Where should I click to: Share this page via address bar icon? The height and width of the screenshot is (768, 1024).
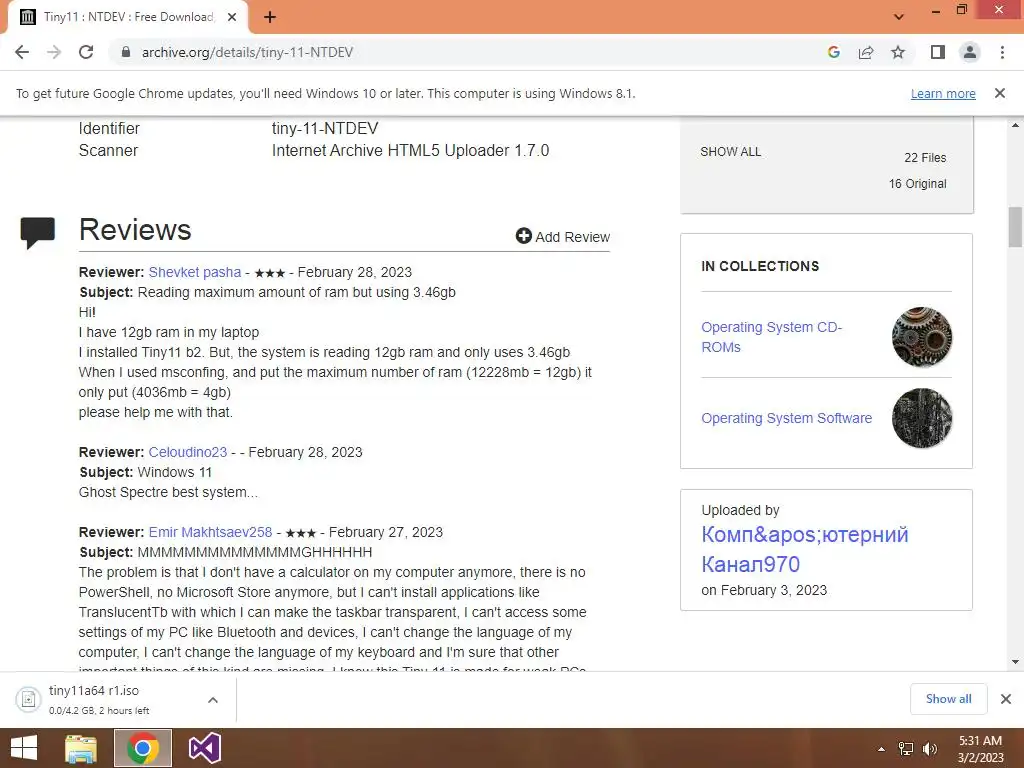(866, 52)
